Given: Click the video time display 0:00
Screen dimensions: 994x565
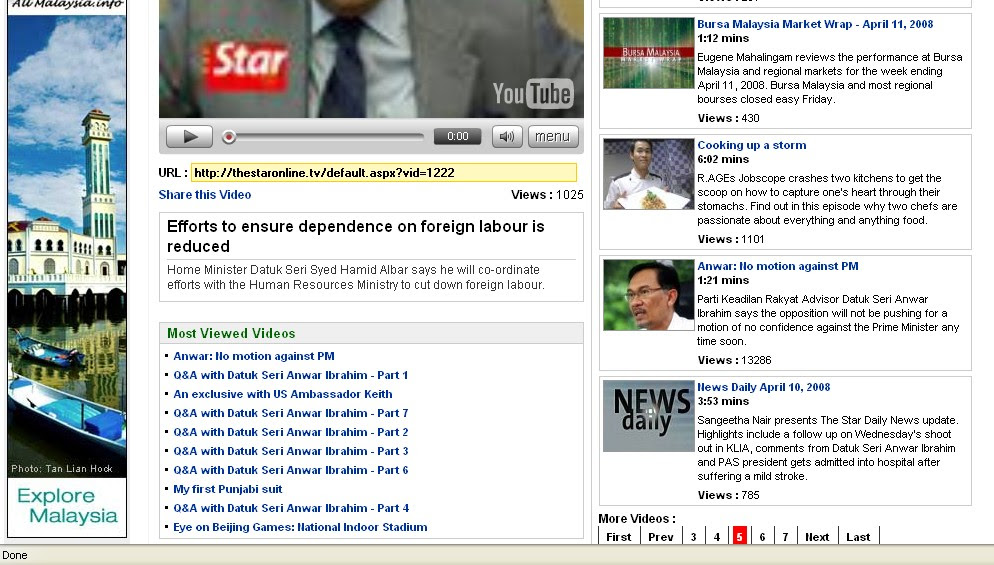Looking at the screenshot, I should [x=458, y=136].
